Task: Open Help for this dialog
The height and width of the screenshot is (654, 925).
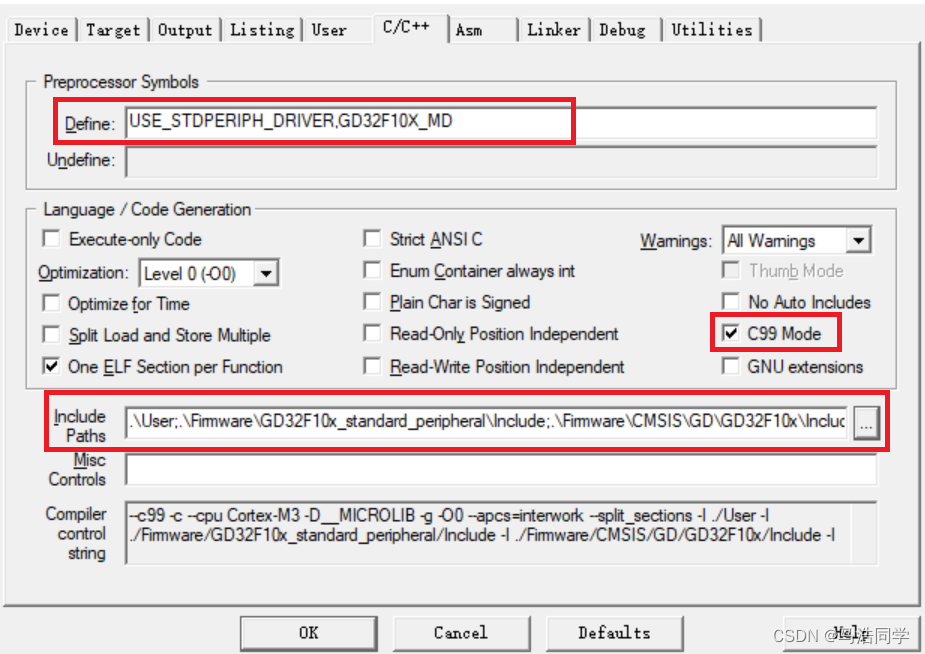Action: (851, 633)
